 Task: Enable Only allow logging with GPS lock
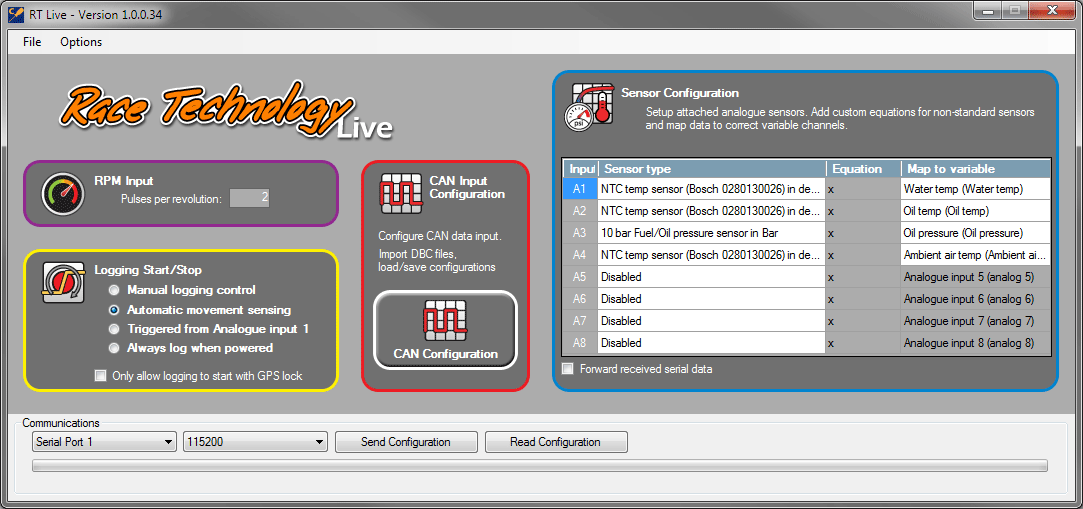[x=100, y=376]
